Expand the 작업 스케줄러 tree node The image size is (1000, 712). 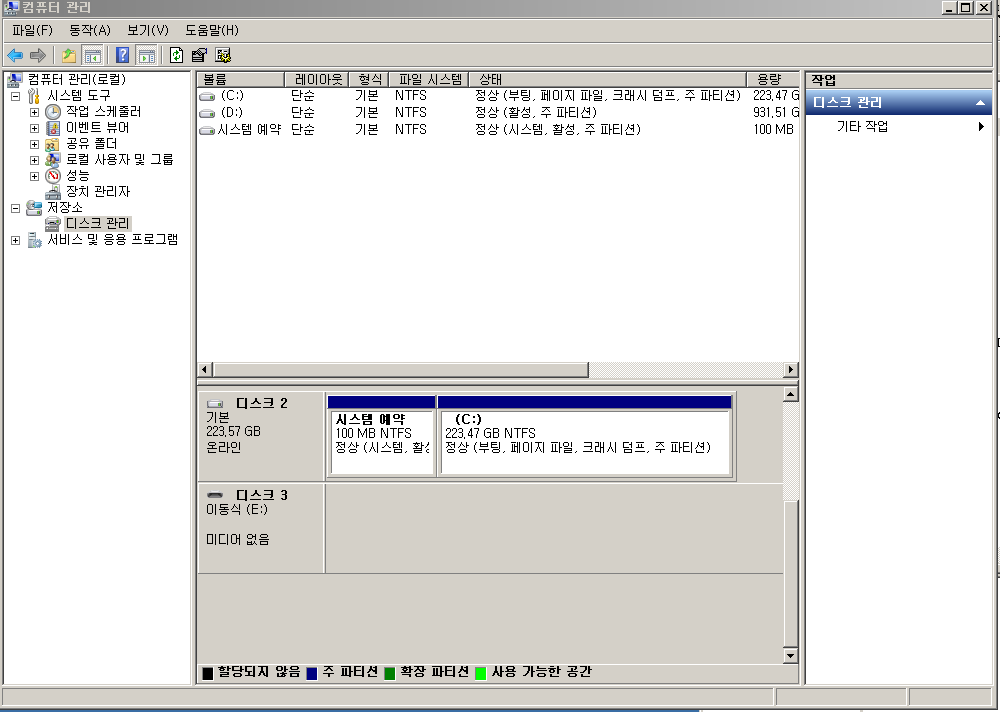point(34,112)
